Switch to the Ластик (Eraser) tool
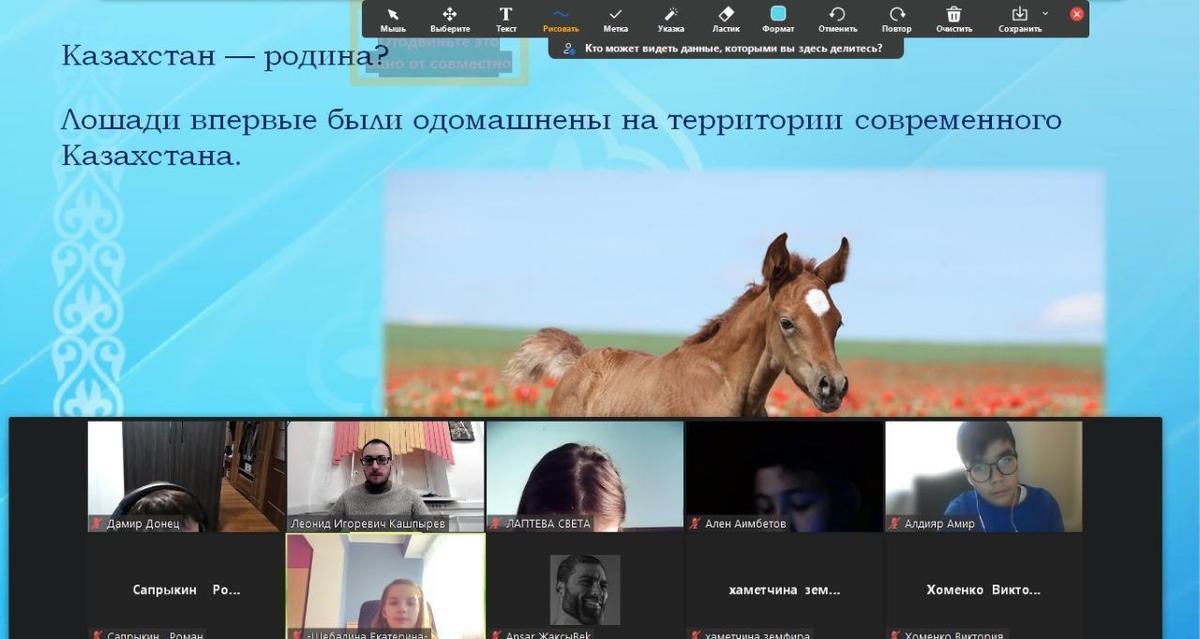 726,17
